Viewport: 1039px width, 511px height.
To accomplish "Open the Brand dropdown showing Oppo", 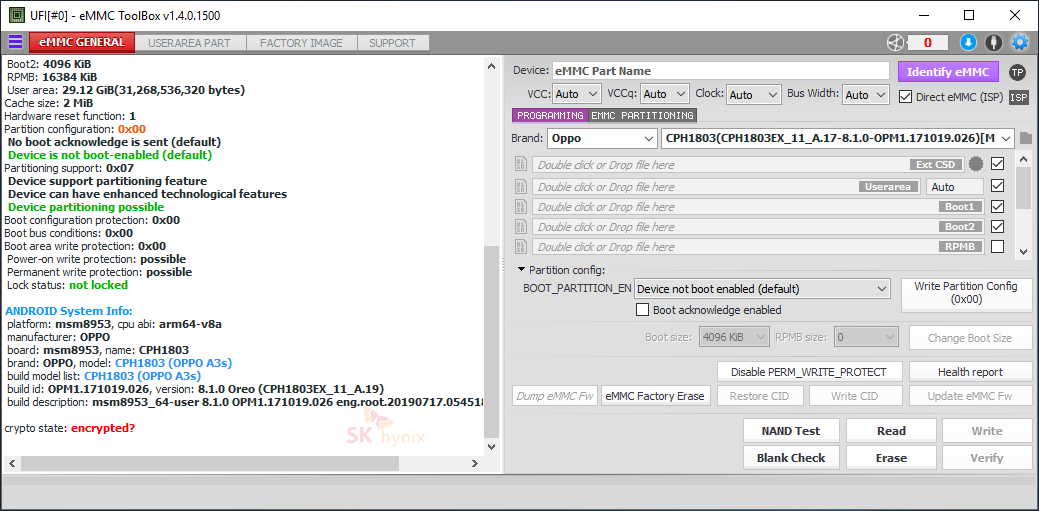I will (602, 139).
